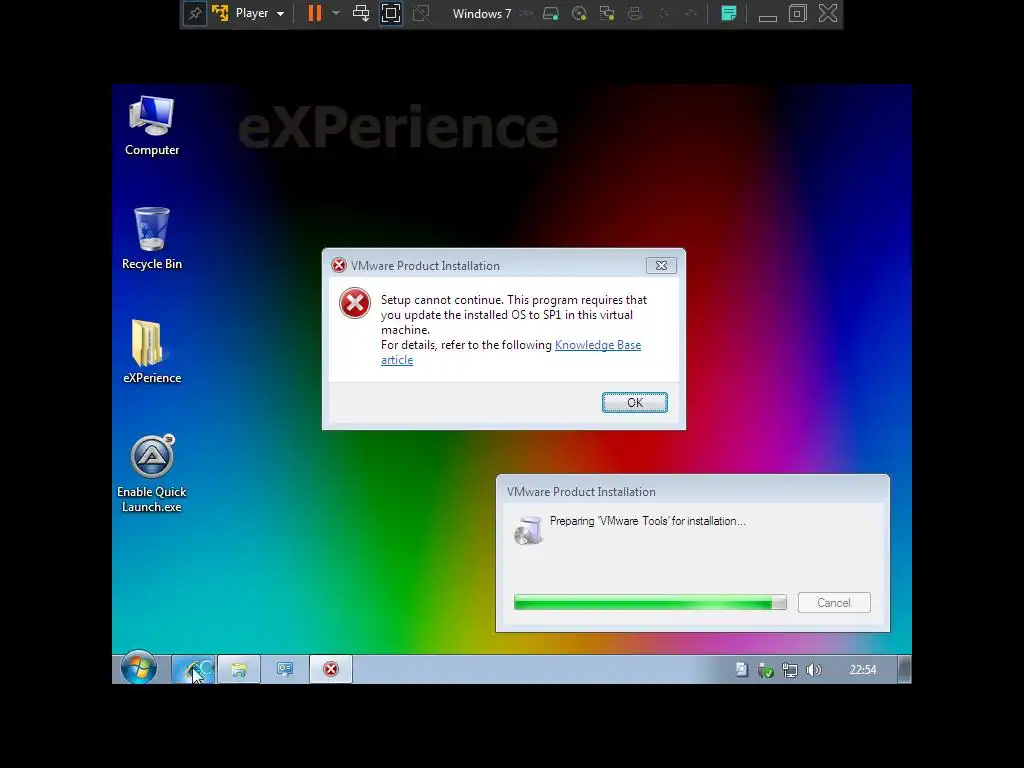The image size is (1024, 768).
Task: Click the small error icon in dialog title bar
Action: pos(338,265)
